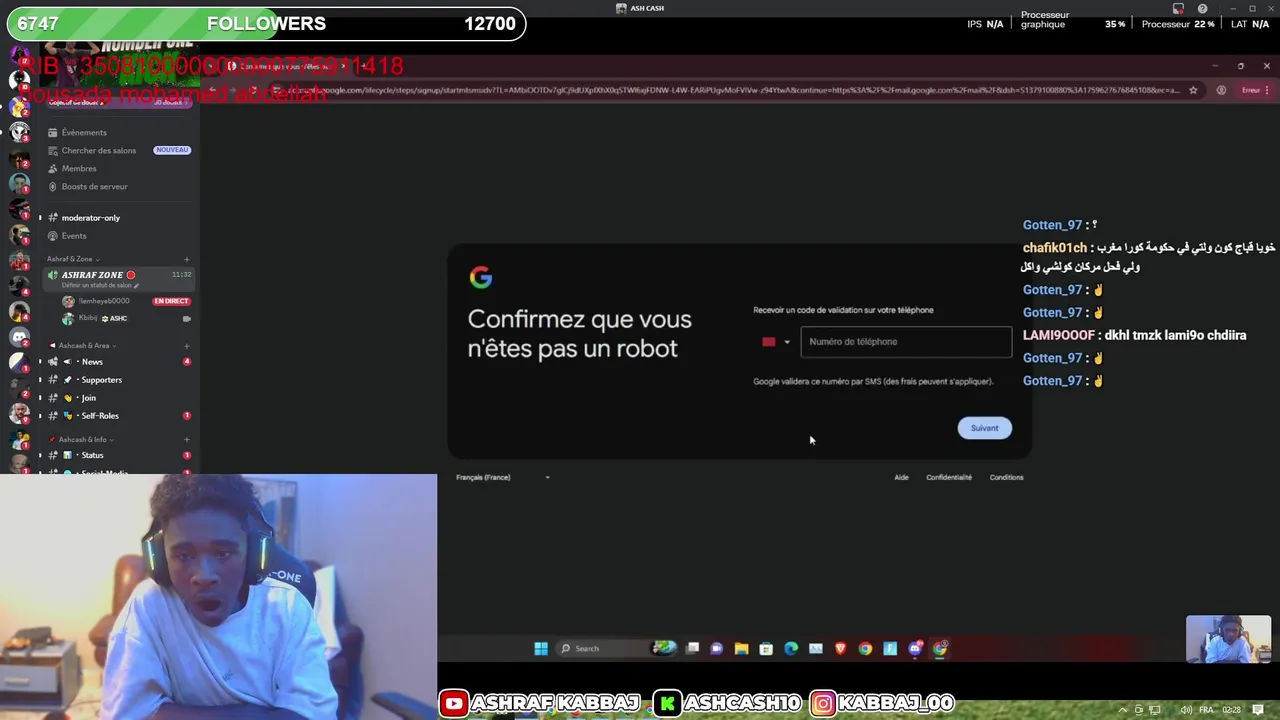The width and height of the screenshot is (1280, 720).
Task: Open Microsoft Store from streamed taskbar
Action: coord(766,648)
